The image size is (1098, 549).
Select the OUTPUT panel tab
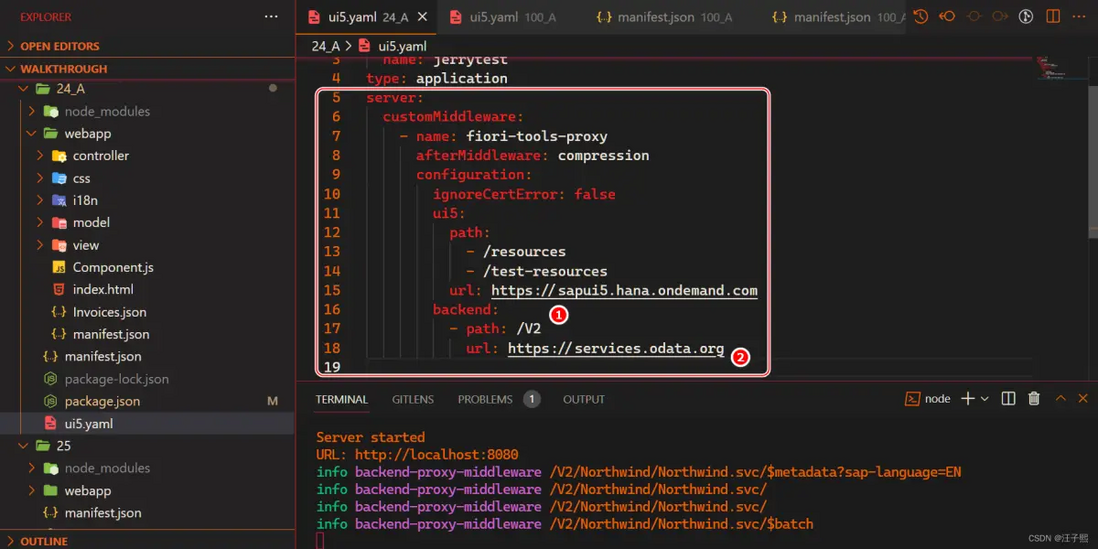tap(583, 399)
